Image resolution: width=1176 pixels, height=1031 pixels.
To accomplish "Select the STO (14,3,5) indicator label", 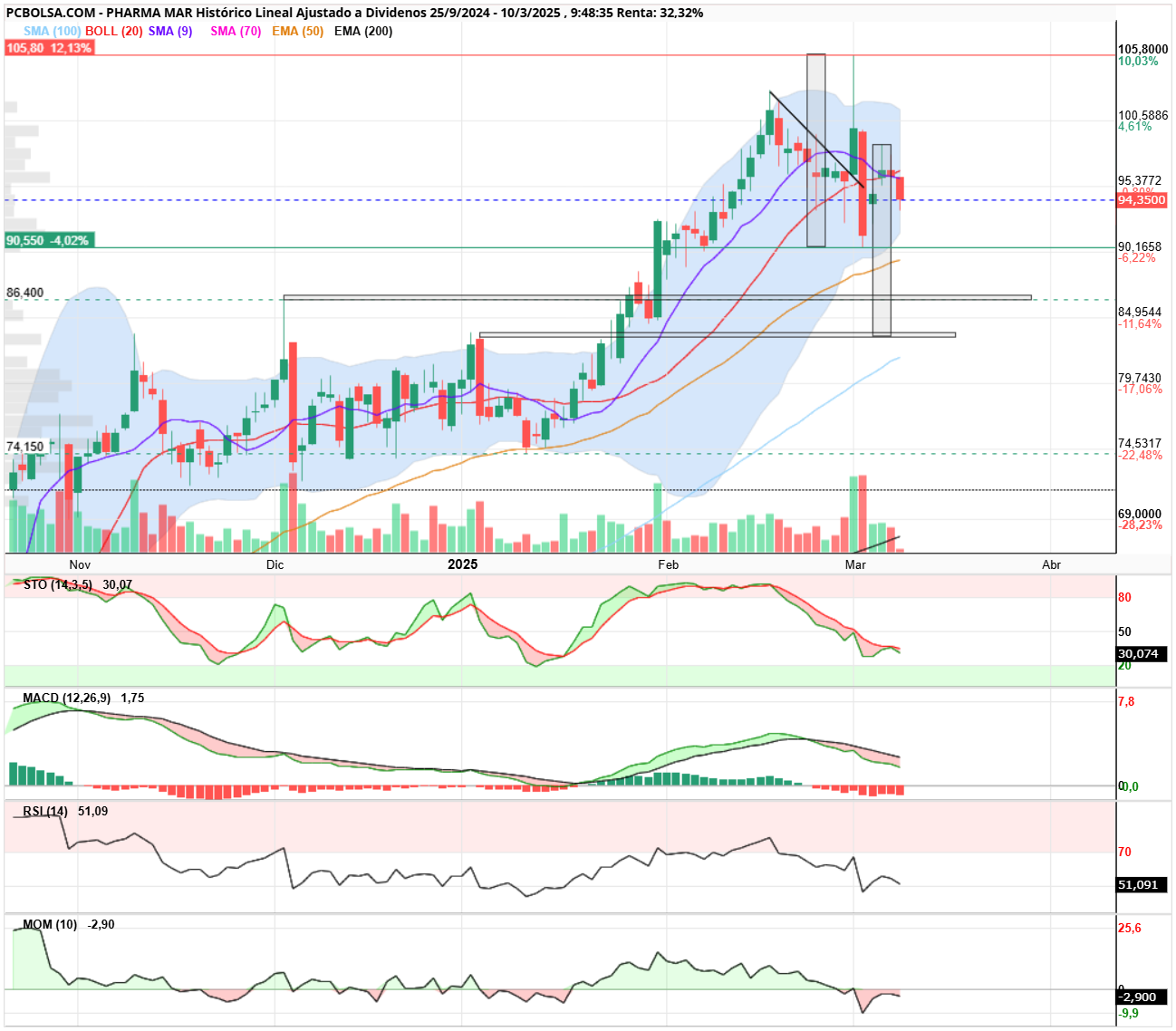I will (x=58, y=585).
